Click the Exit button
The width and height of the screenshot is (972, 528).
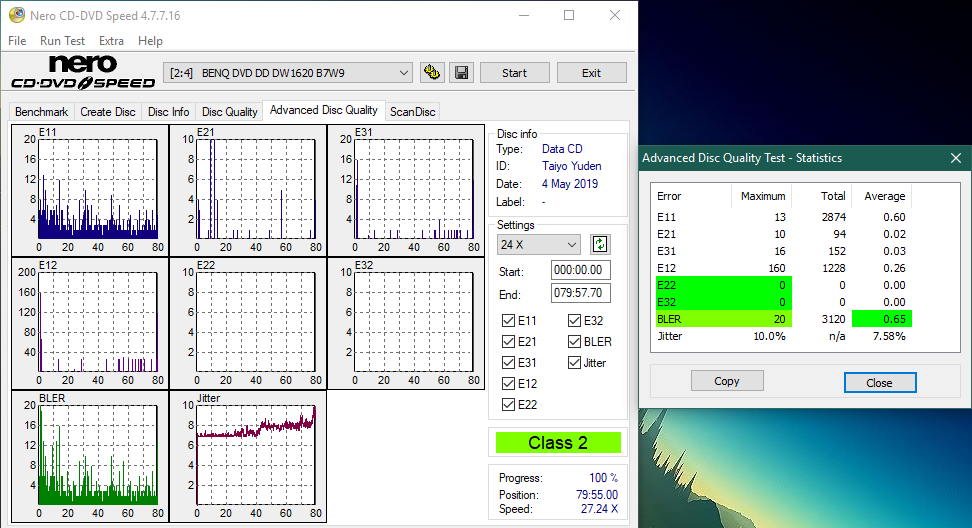point(591,73)
